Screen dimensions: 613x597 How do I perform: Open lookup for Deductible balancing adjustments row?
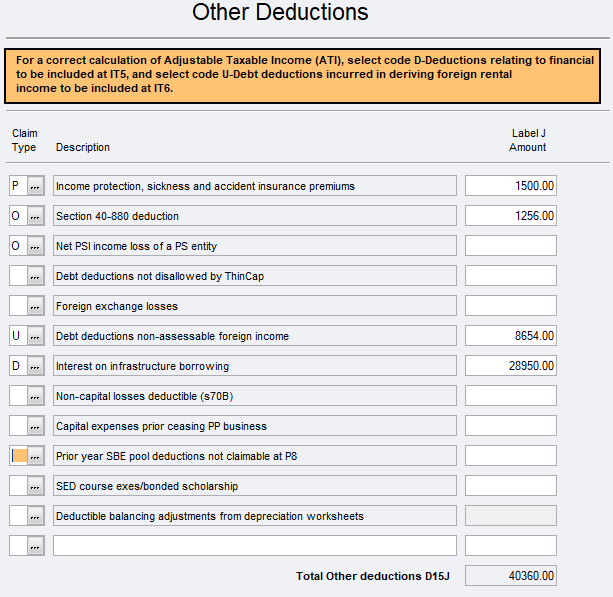tap(36, 516)
